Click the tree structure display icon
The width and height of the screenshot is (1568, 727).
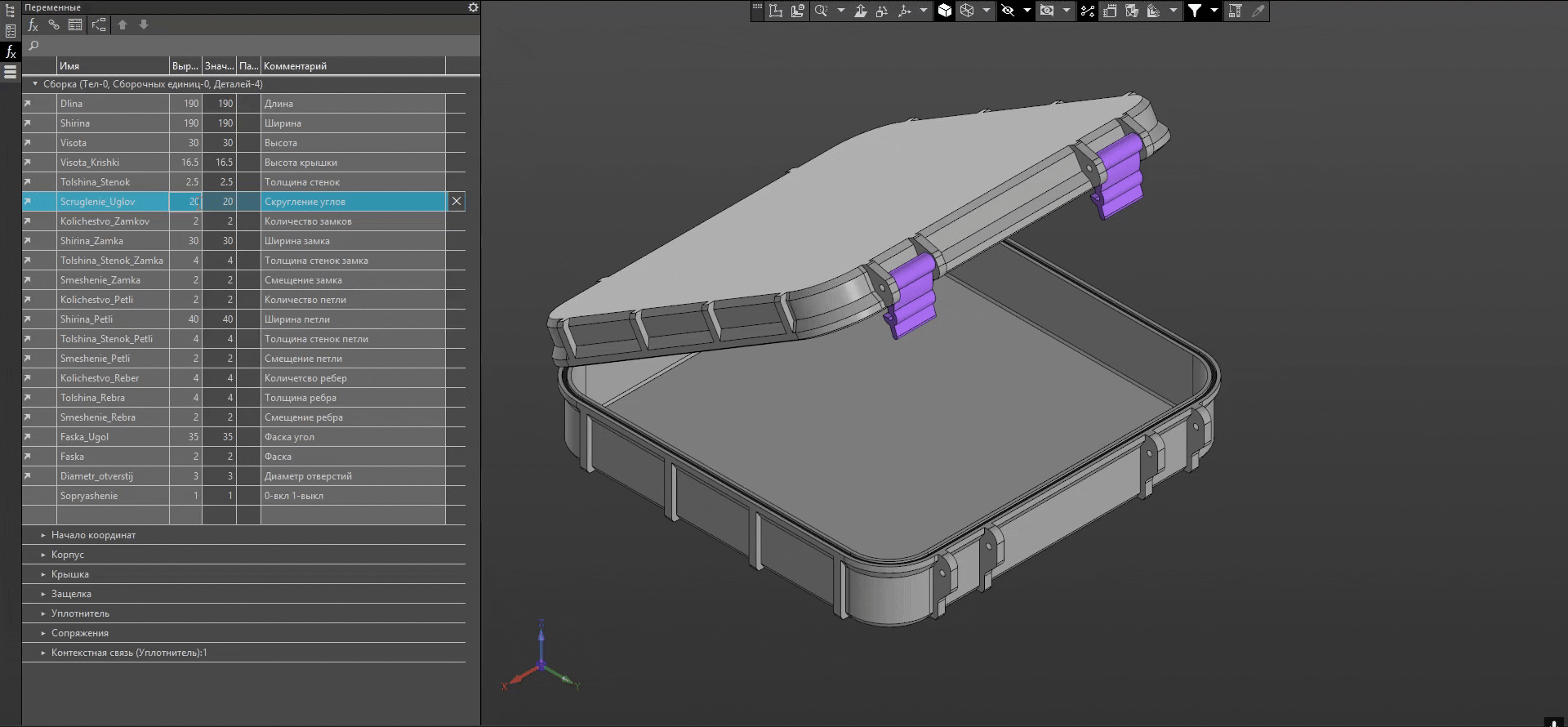click(x=99, y=25)
